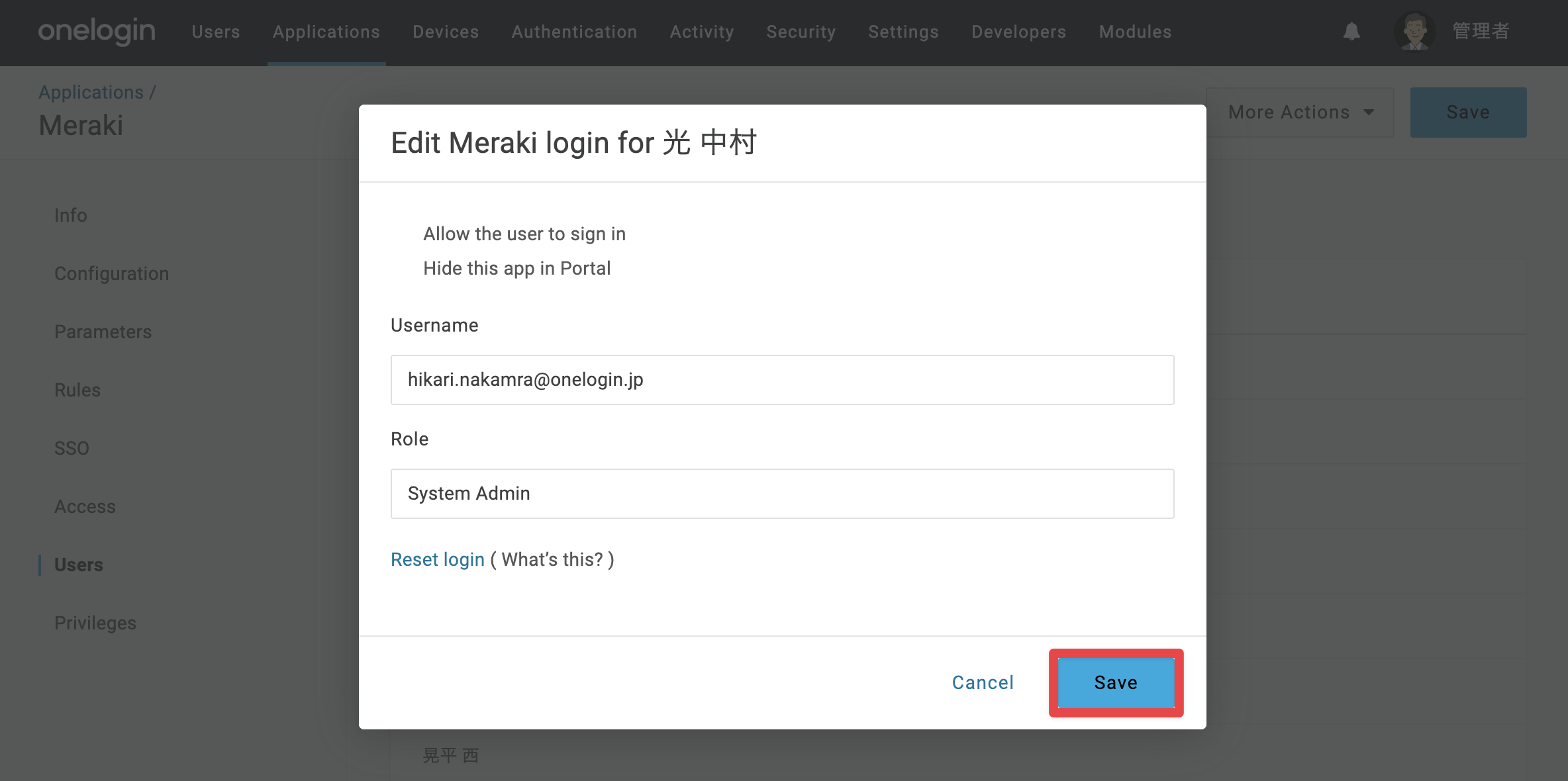Click the onelogin logo
The image size is (1568, 781).
97,31
